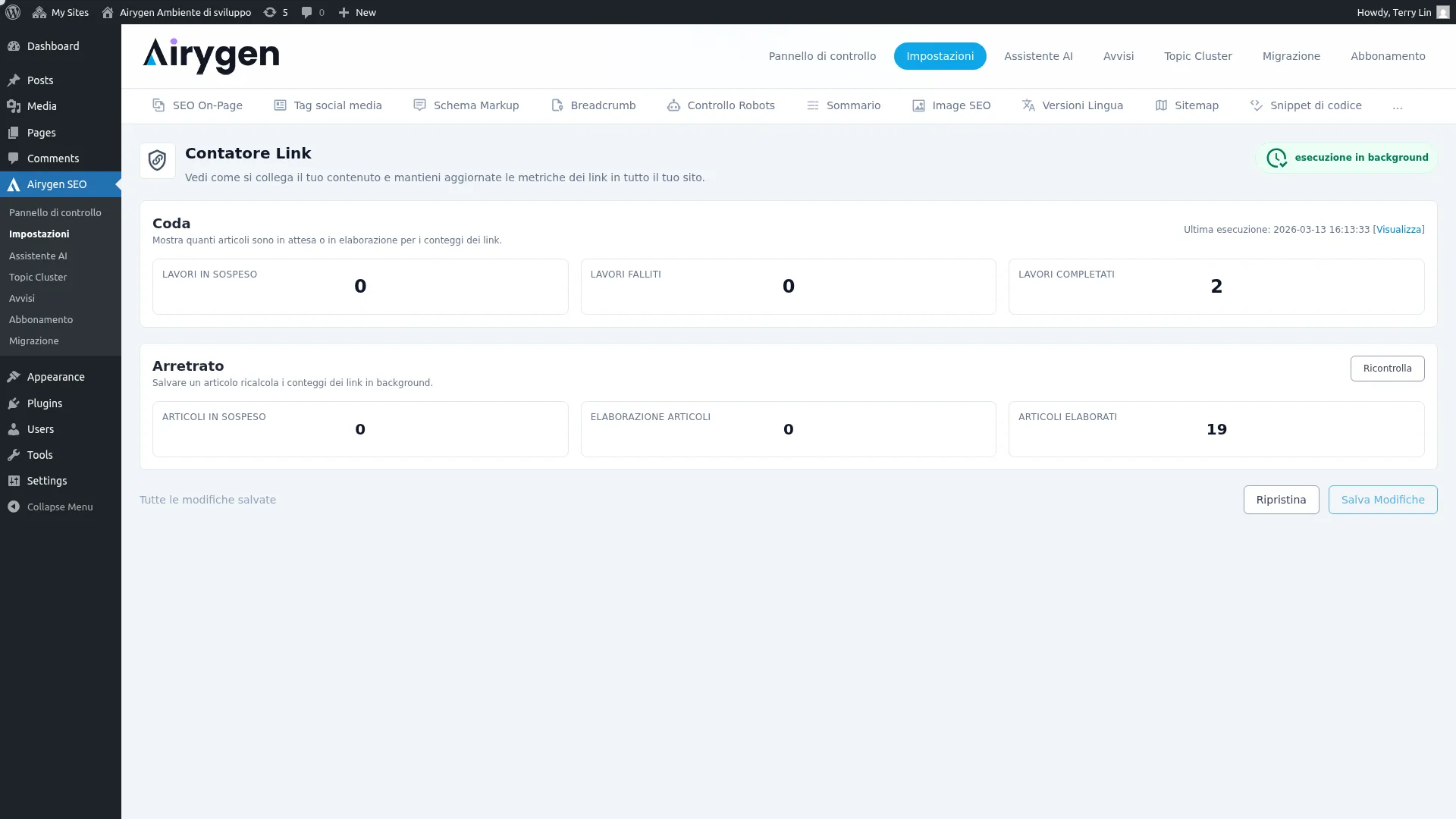Viewport: 1456px width, 819px height.
Task: Open the Abbonamento top tab
Action: pos(1388,56)
